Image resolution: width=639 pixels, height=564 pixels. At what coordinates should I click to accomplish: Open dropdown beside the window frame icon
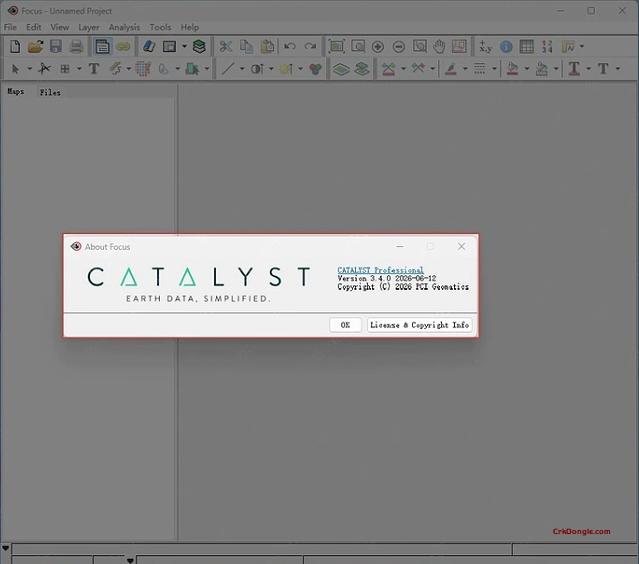[184, 46]
